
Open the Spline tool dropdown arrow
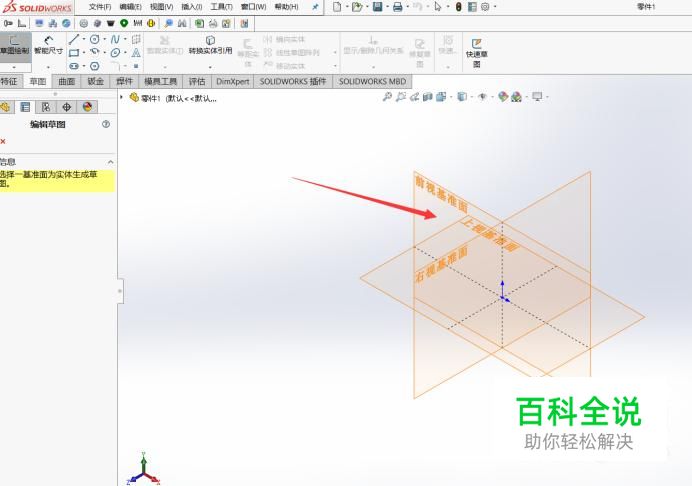pos(125,39)
